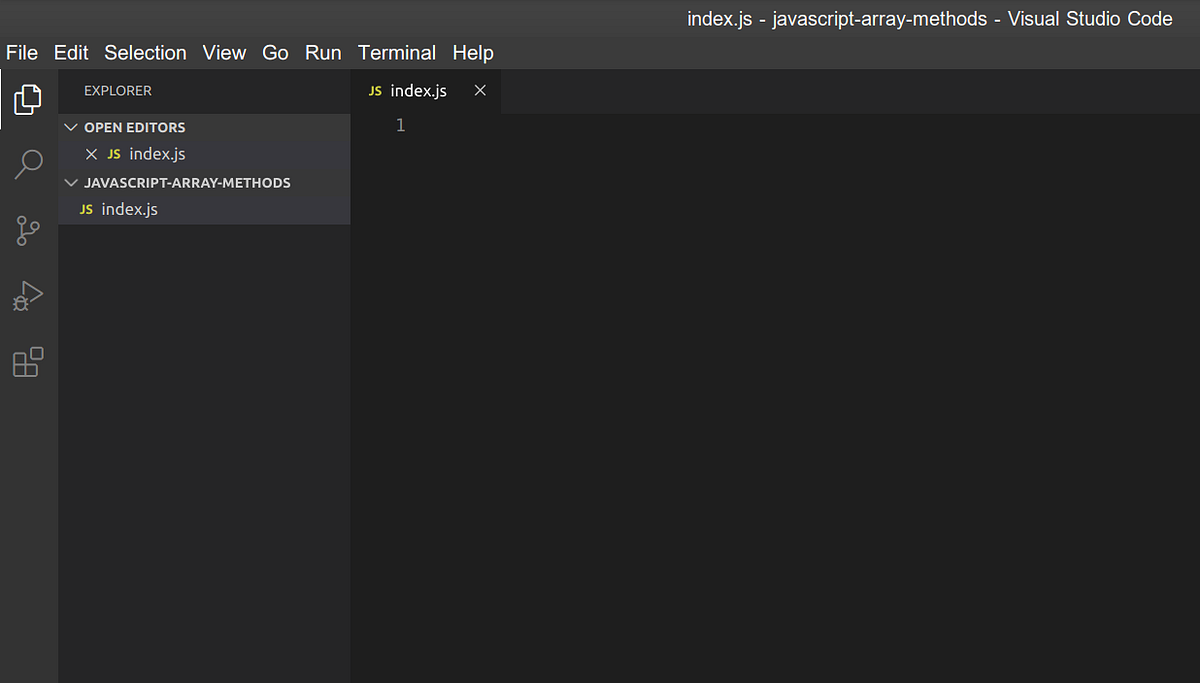Screen dimensions: 1200x683
Task: Collapse the JAVASCRIPT-ARRAY-METHODS folder tree
Action: click(x=70, y=183)
